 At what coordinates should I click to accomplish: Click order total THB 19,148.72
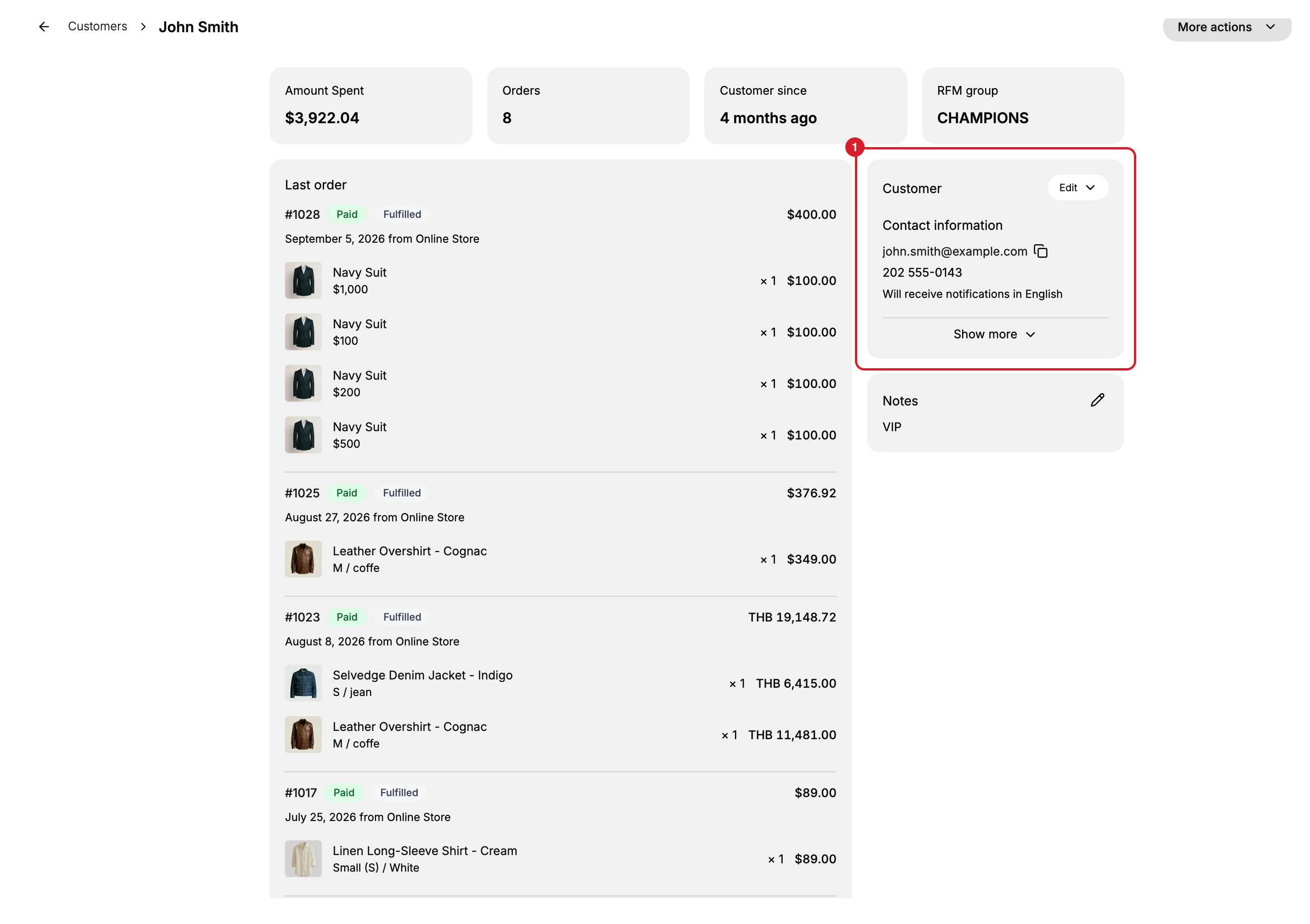click(792, 617)
